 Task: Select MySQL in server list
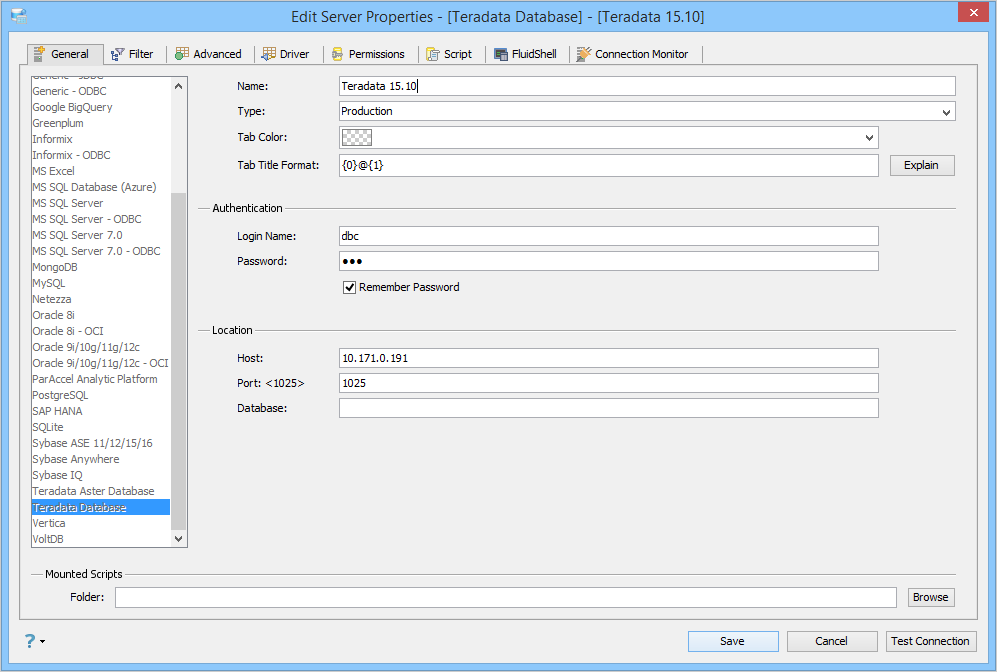pyautogui.click(x=101, y=283)
